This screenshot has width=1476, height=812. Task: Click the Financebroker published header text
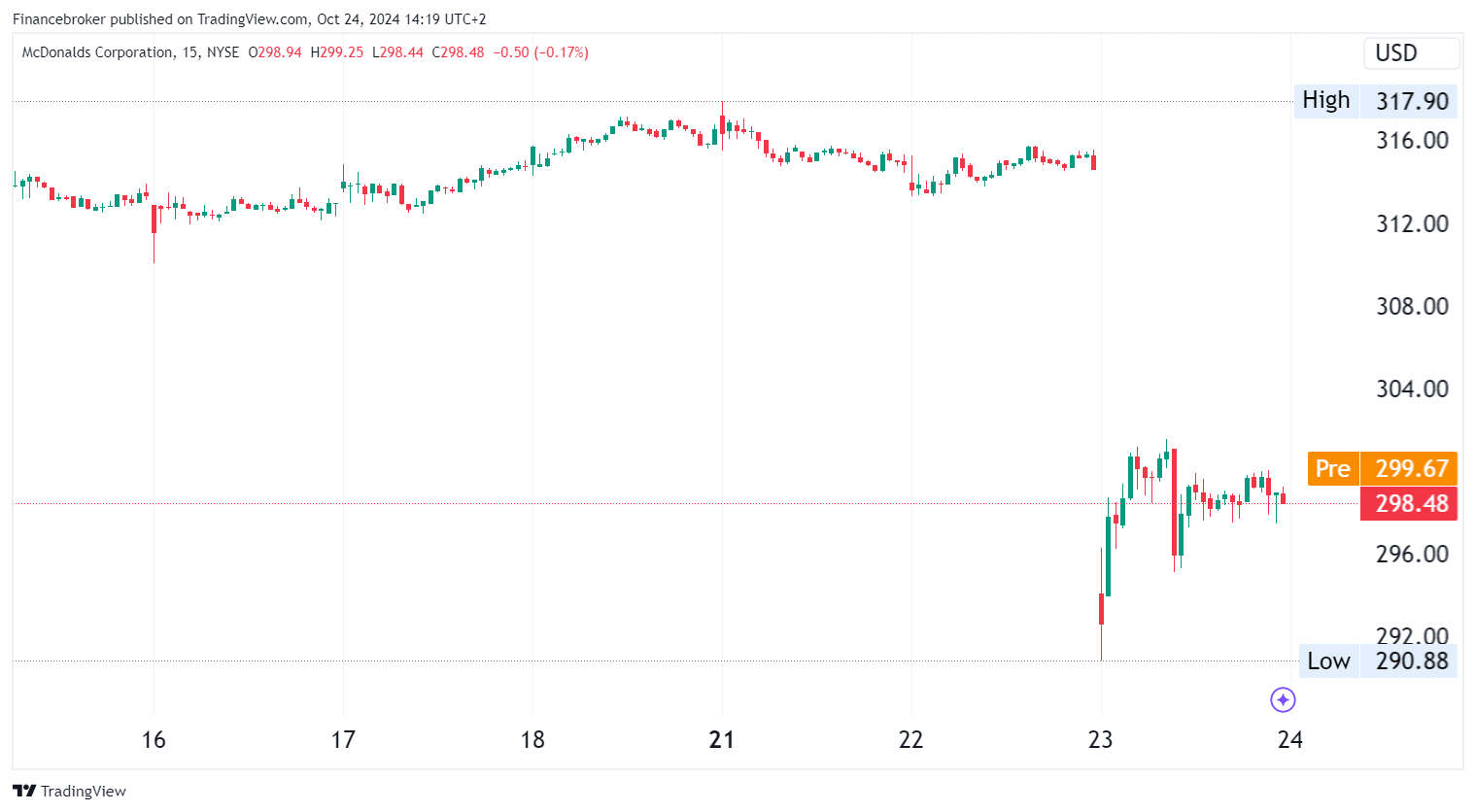click(x=249, y=18)
